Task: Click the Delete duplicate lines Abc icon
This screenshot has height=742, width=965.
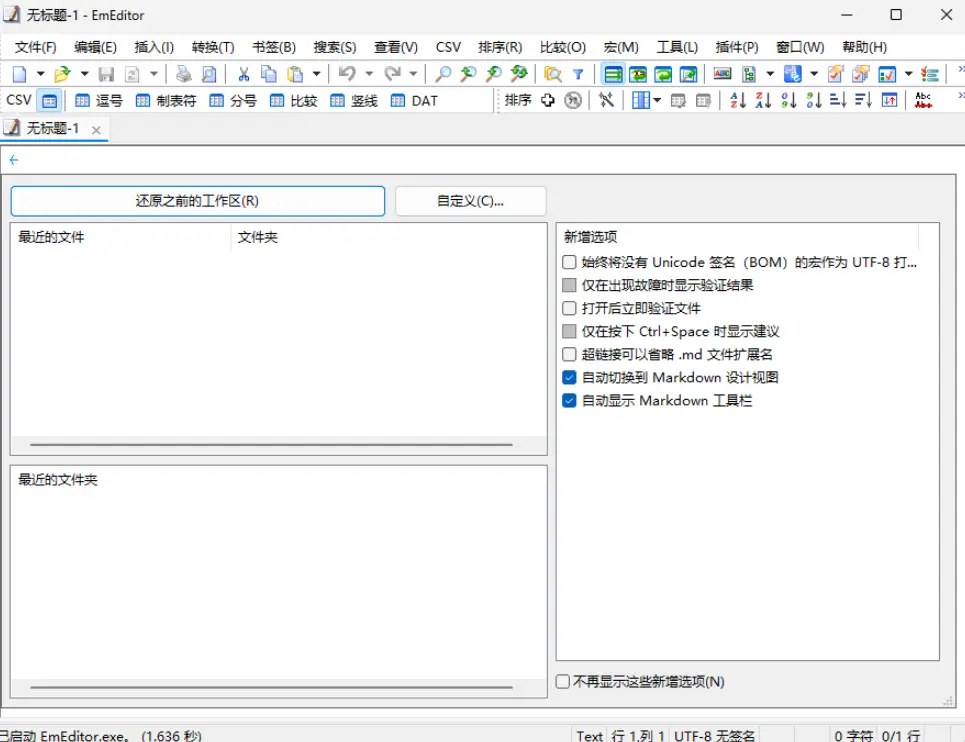Action: tap(923, 100)
